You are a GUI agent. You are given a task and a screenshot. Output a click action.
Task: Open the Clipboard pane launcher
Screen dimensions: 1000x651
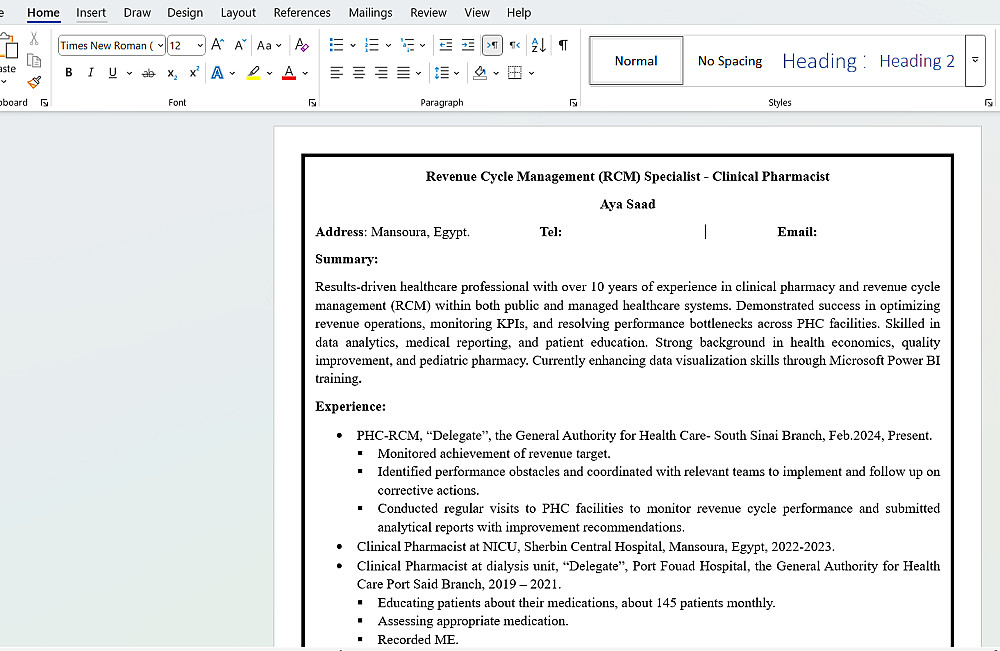pyautogui.click(x=44, y=103)
